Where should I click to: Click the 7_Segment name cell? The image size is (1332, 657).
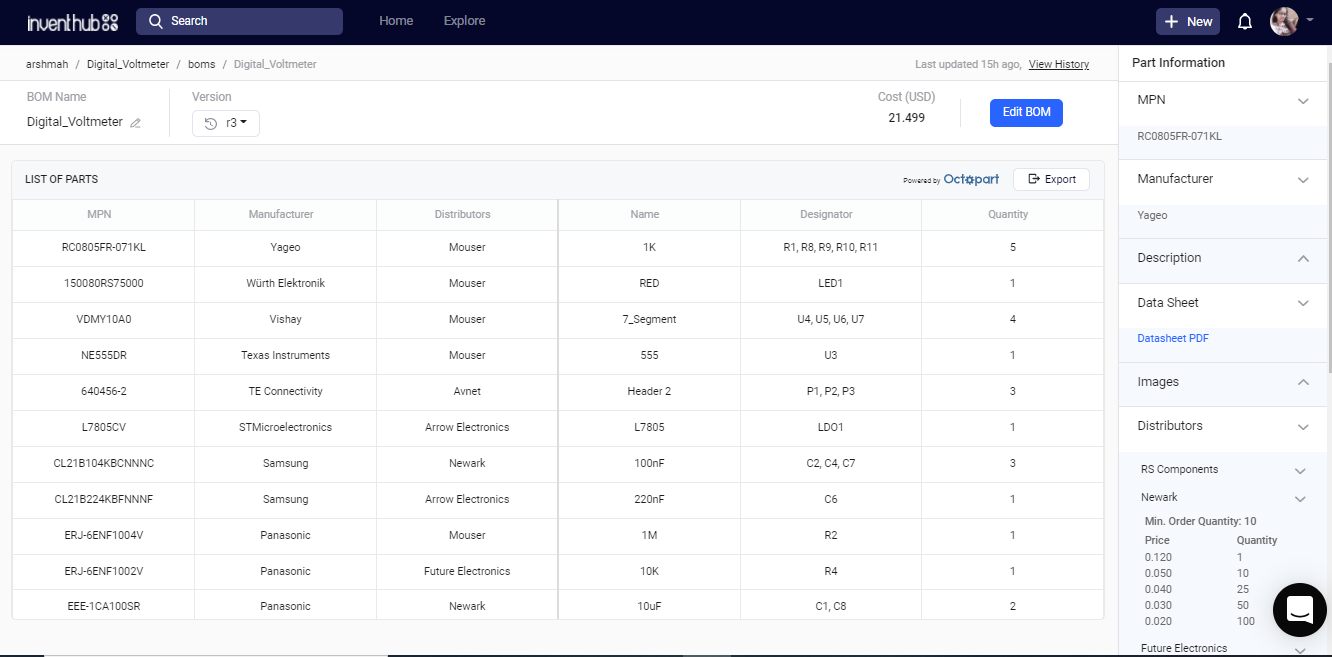(649, 319)
